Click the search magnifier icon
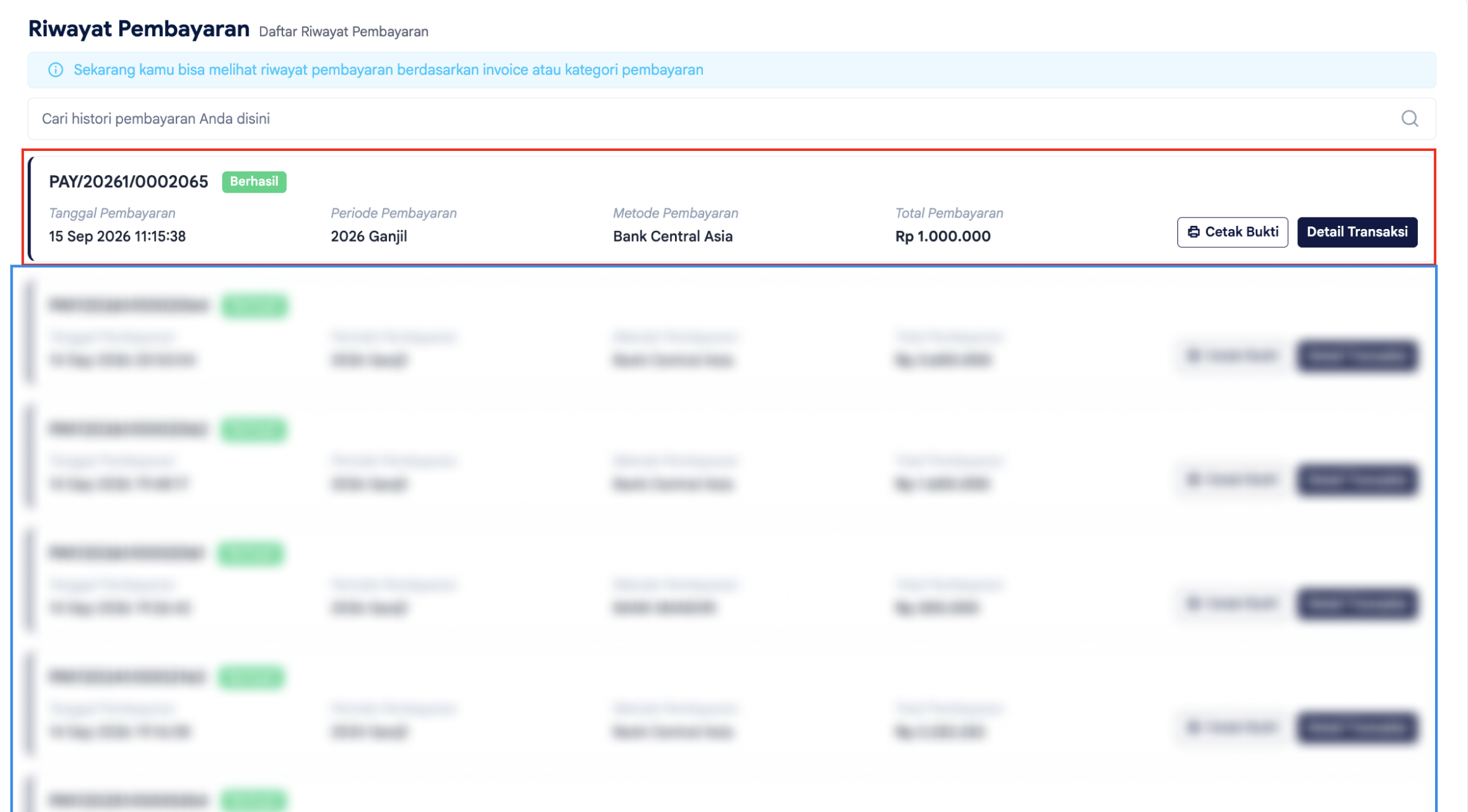The width and height of the screenshot is (1468, 812). (1410, 119)
